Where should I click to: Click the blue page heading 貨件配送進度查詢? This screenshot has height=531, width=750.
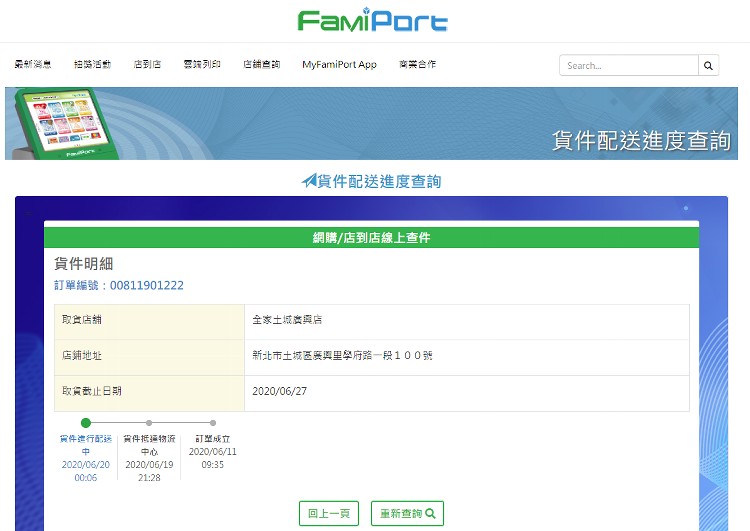click(x=379, y=181)
